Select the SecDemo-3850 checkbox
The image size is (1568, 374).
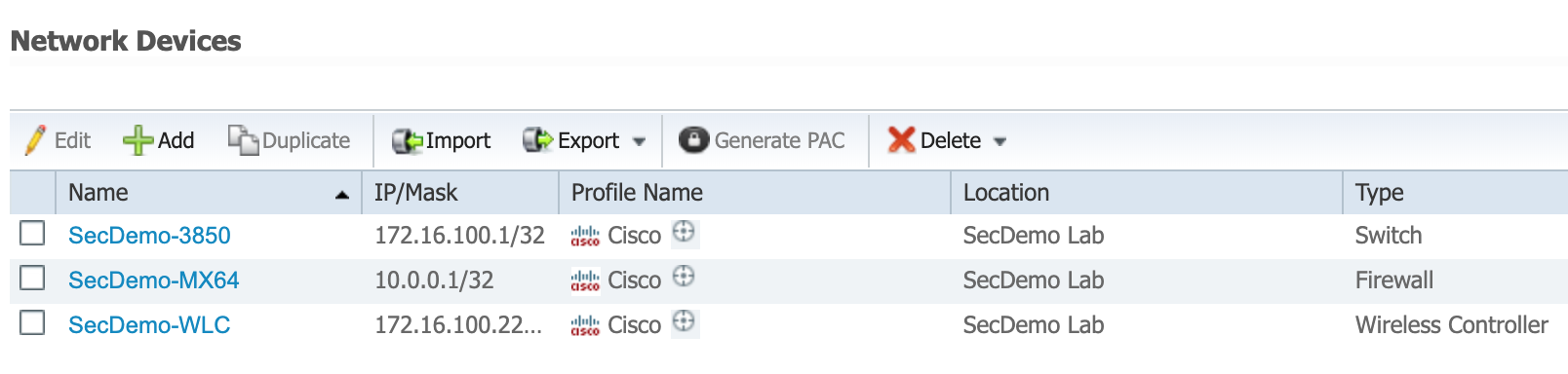[x=32, y=233]
